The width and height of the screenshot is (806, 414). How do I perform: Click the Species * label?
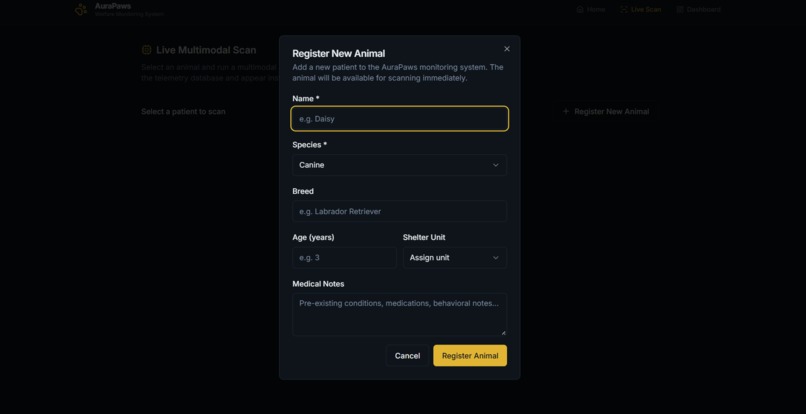click(x=309, y=145)
